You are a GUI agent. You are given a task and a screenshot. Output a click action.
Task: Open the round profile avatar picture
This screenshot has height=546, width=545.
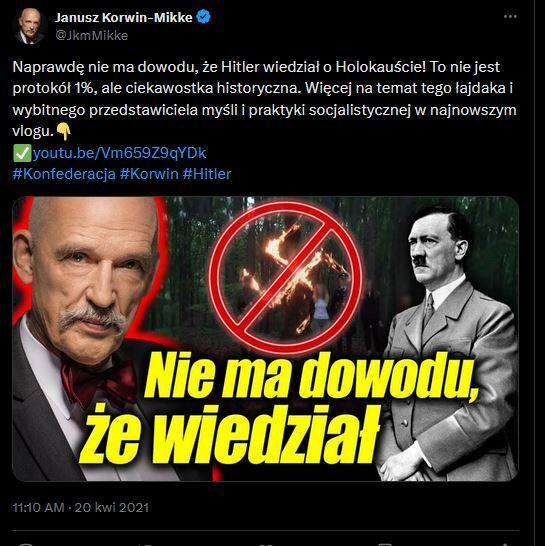coord(30,26)
